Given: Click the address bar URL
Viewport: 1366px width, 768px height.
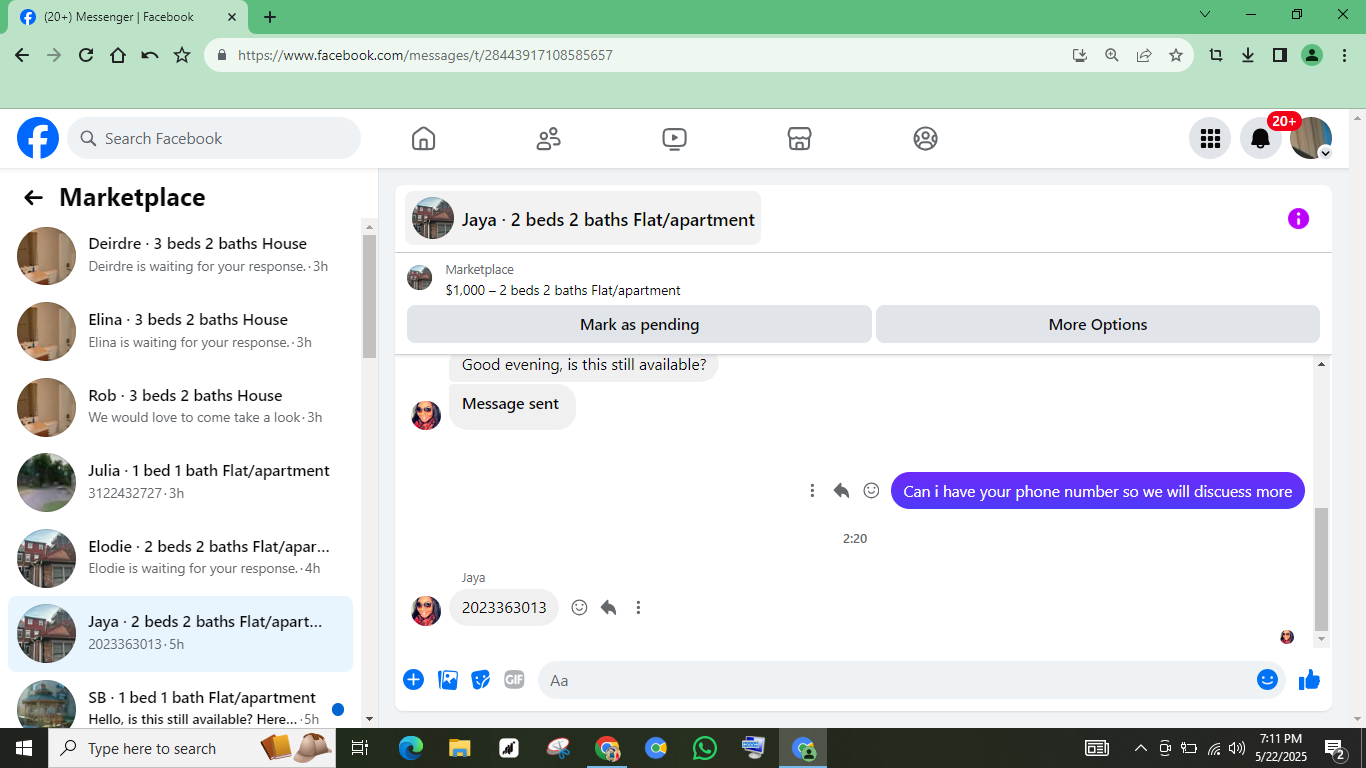Looking at the screenshot, I should coord(425,55).
